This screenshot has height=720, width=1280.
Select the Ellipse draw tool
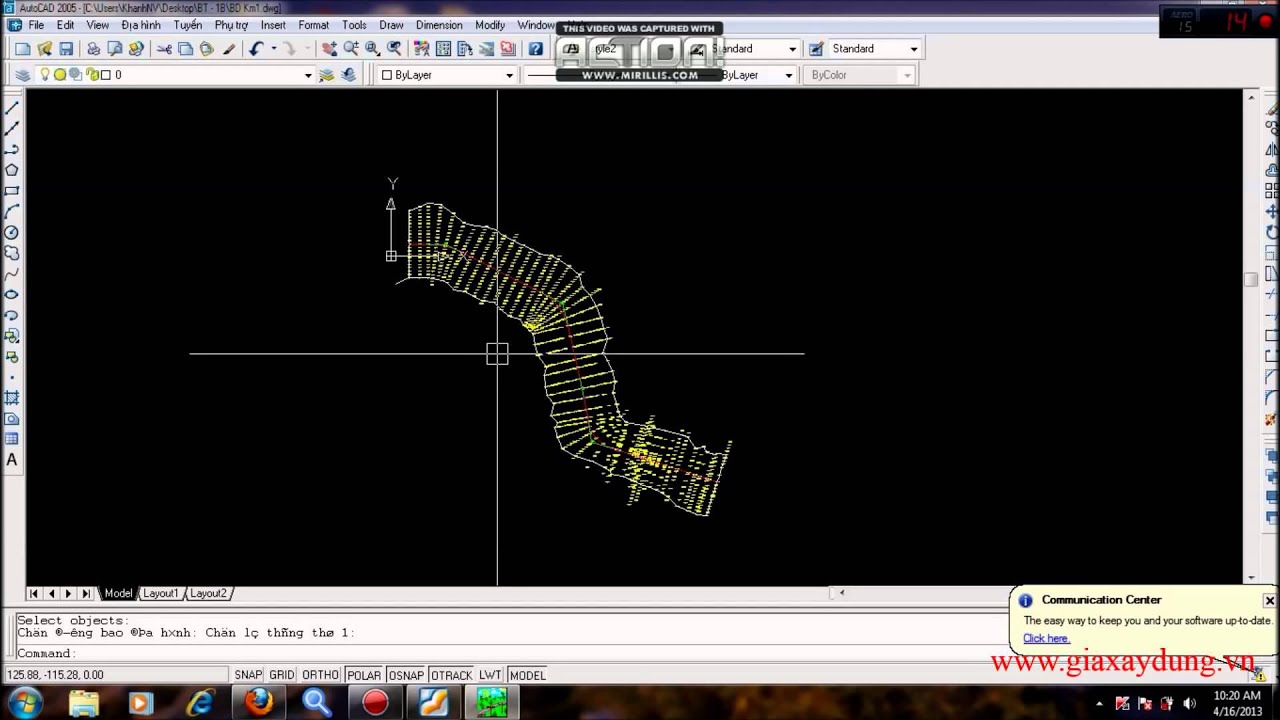point(12,294)
